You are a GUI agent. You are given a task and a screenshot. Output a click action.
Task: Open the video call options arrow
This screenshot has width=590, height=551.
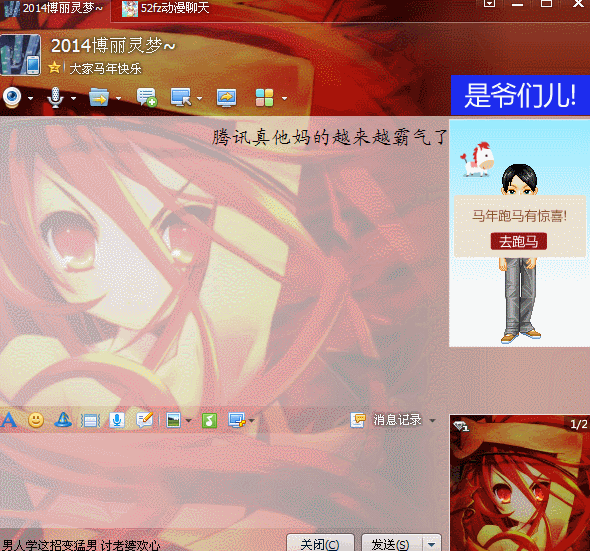30,99
